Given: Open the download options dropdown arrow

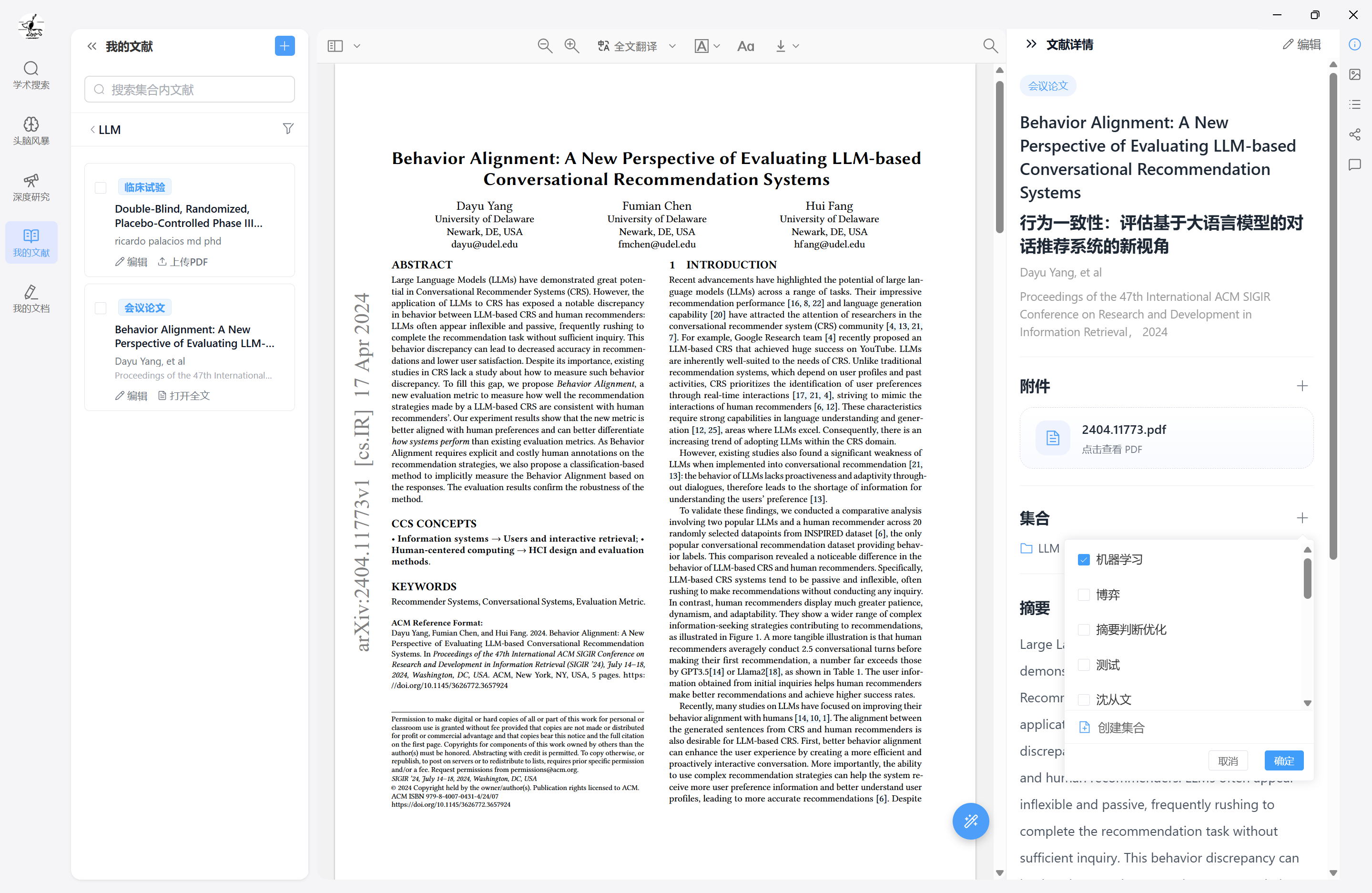Looking at the screenshot, I should (796, 46).
